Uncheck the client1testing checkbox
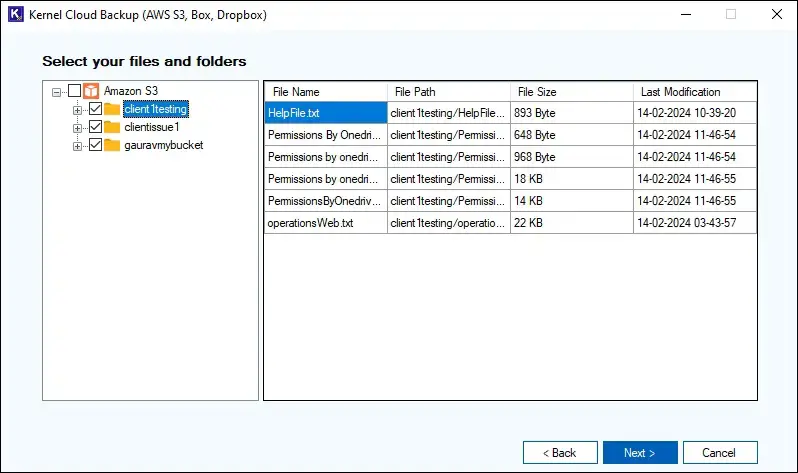Viewport: 798px width, 473px height. click(95, 108)
